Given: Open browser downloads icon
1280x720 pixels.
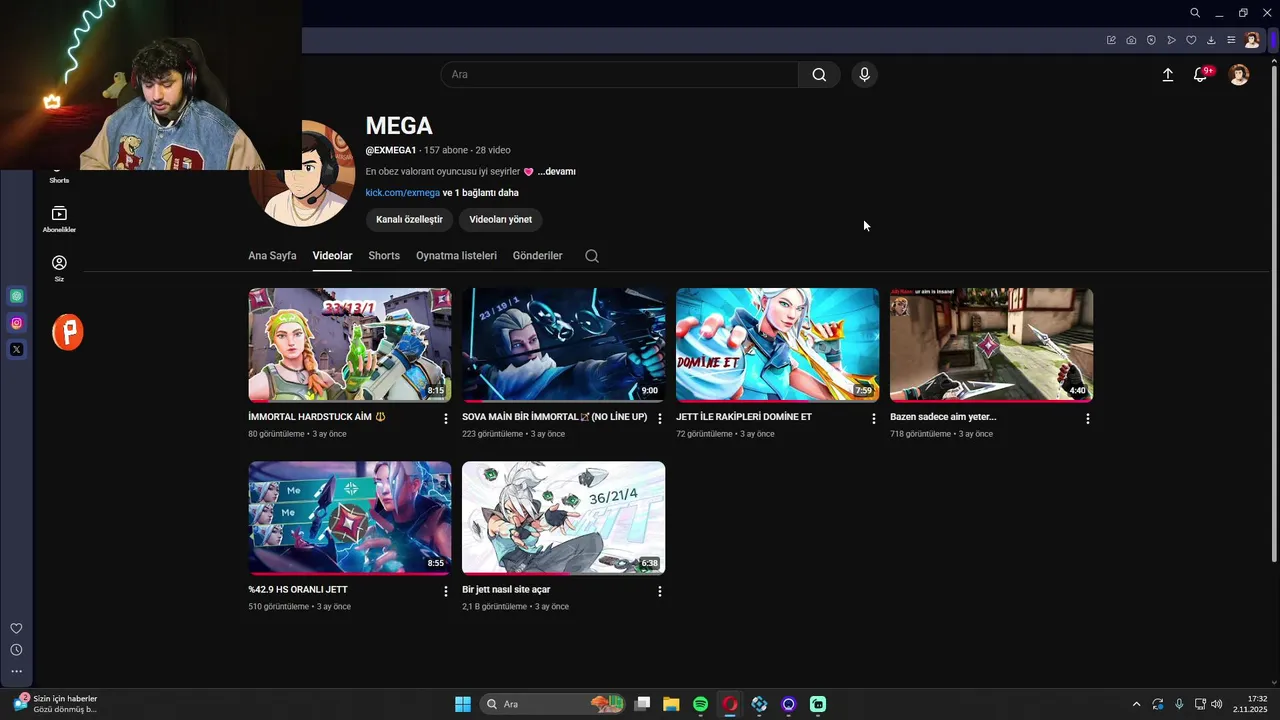Looking at the screenshot, I should click(1211, 40).
